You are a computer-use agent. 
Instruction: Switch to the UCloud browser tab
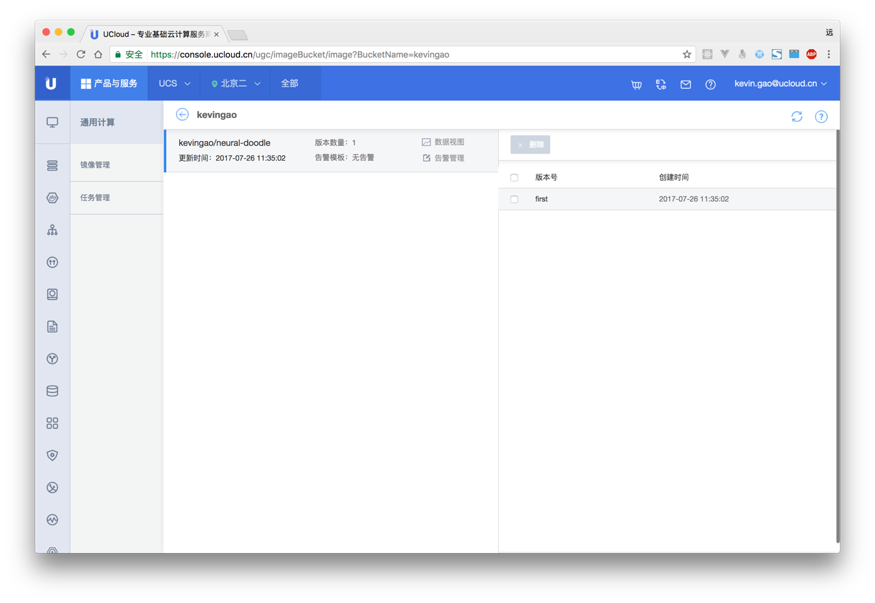[x=153, y=34]
